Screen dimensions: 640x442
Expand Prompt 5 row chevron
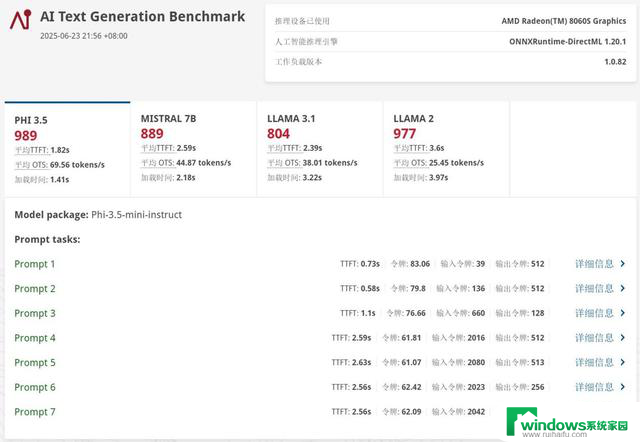622,362
